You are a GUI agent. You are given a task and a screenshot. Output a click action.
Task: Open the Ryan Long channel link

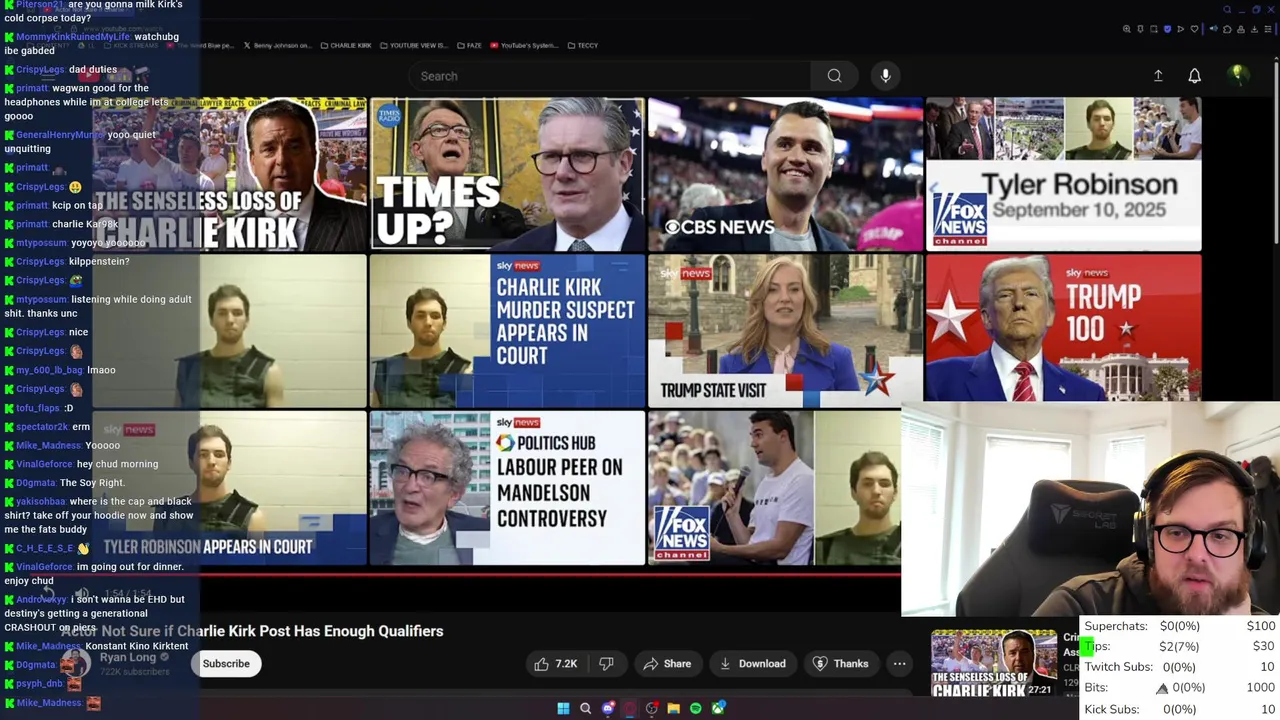[x=128, y=657]
